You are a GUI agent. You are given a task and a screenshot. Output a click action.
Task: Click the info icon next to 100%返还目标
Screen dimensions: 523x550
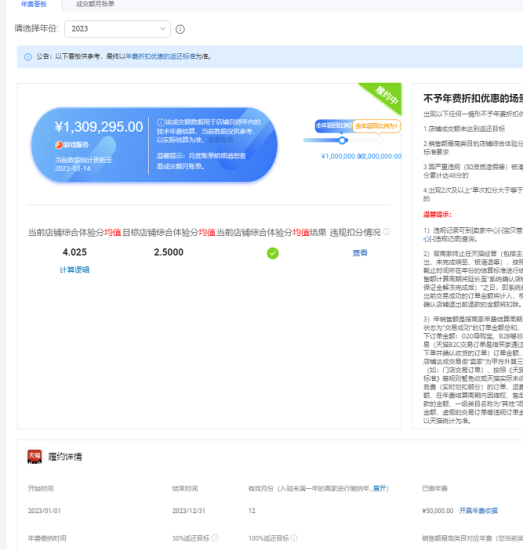(294, 538)
